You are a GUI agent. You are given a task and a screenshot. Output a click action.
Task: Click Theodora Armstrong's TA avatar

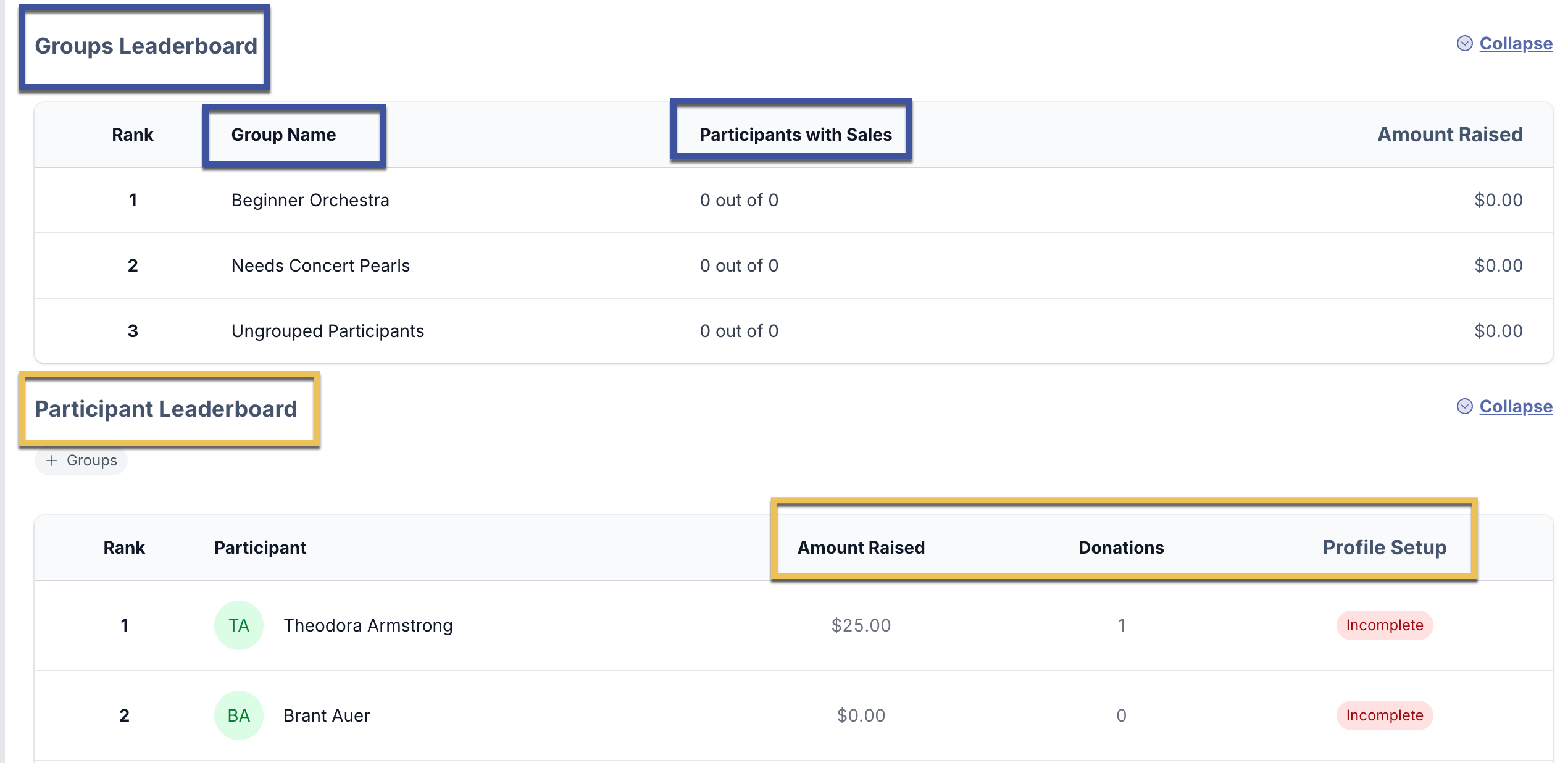point(239,625)
